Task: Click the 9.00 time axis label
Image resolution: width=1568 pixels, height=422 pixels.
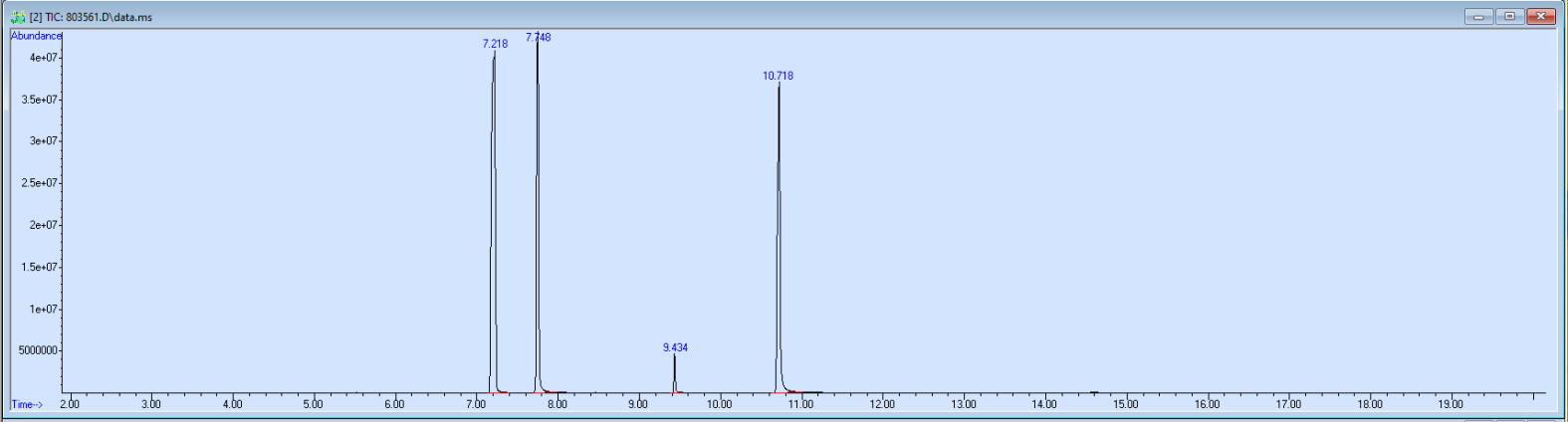Action: (x=638, y=404)
